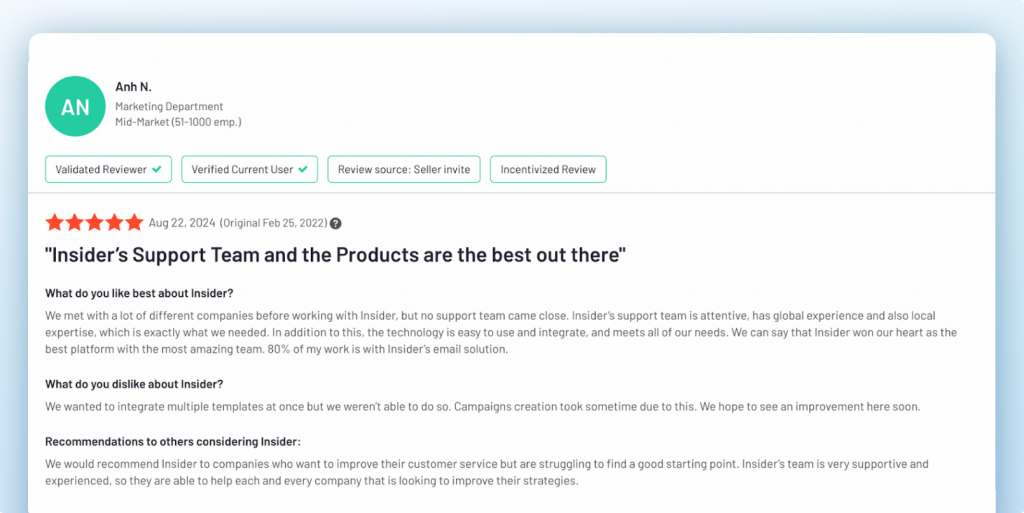Open the review title about Insider's Support Team
Viewport: 1024px width, 513px height.
(335, 255)
